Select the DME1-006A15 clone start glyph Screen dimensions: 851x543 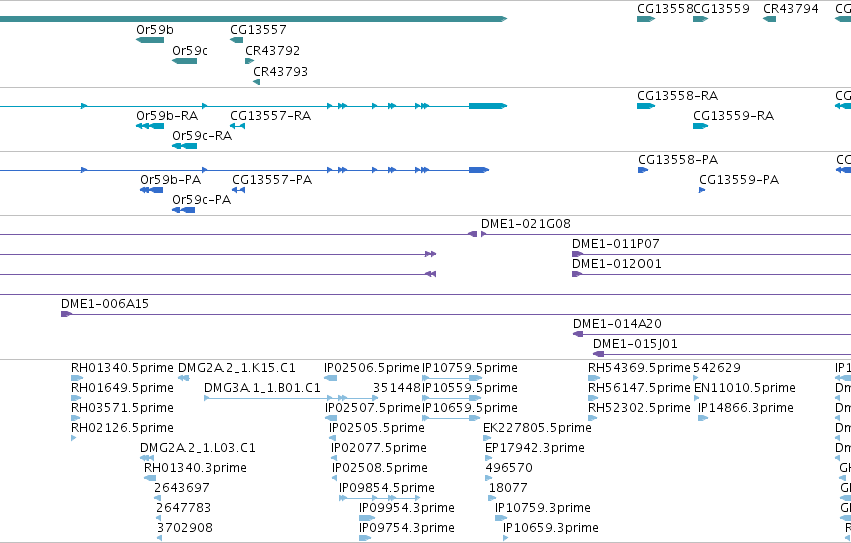[x=66, y=314]
